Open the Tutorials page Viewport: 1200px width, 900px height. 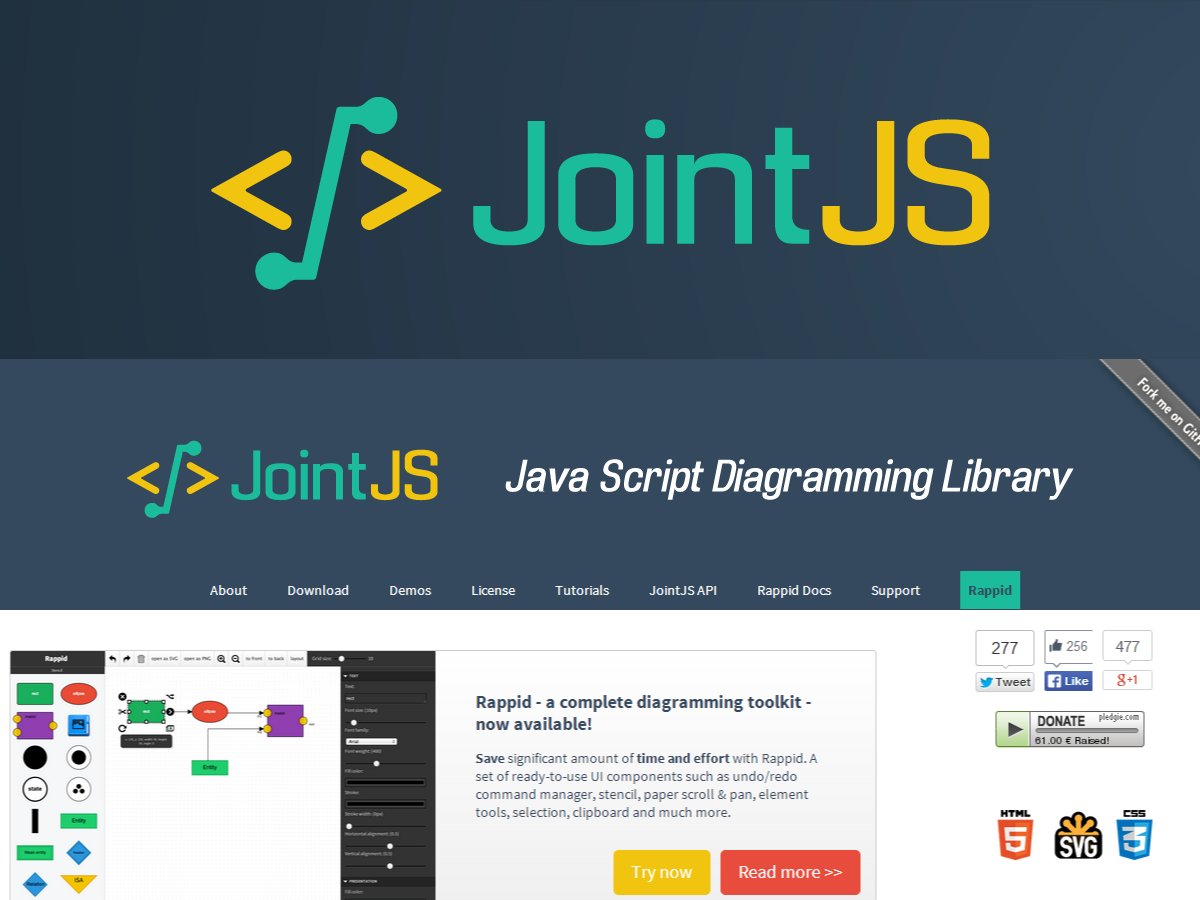tap(582, 590)
